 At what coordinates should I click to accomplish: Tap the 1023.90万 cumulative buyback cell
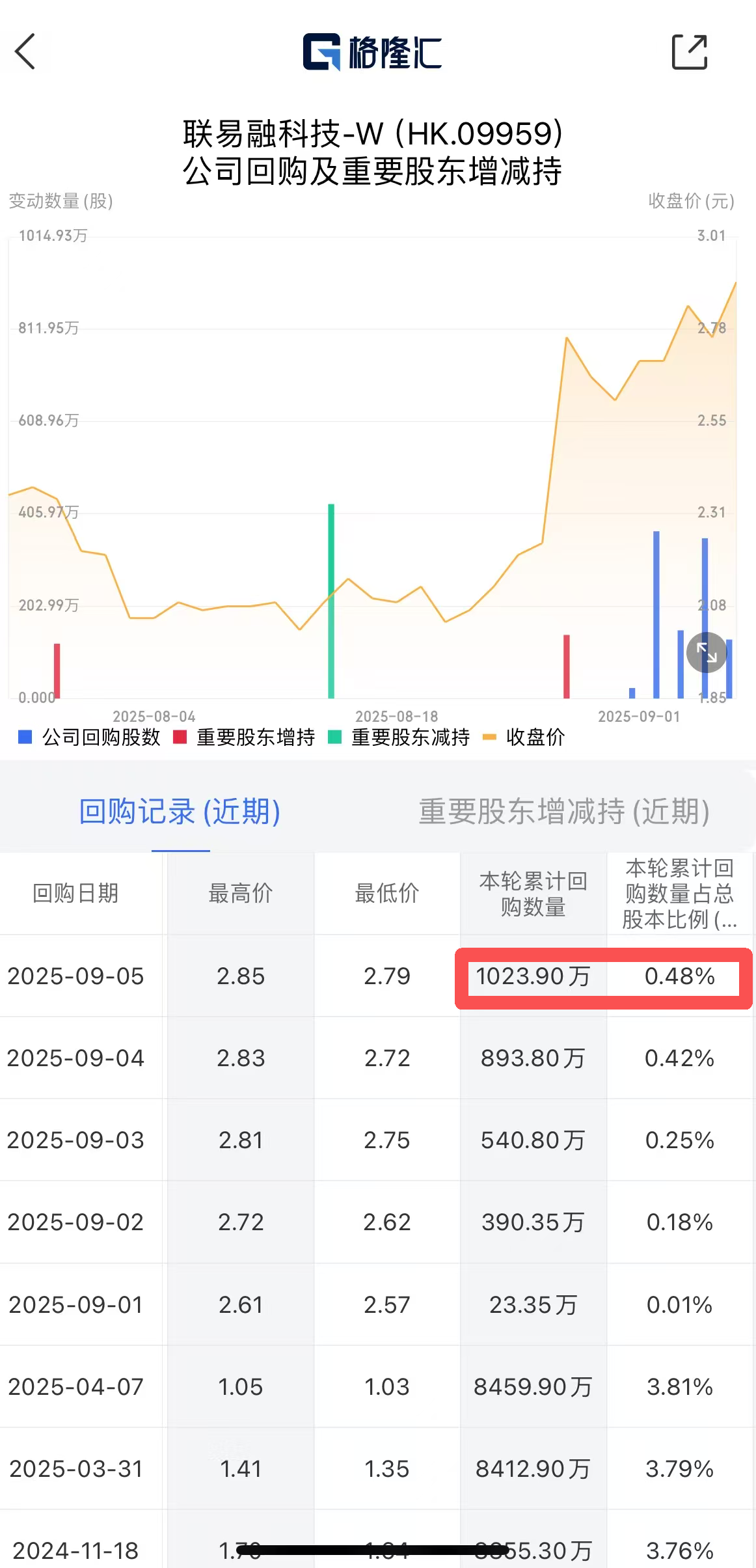click(533, 976)
